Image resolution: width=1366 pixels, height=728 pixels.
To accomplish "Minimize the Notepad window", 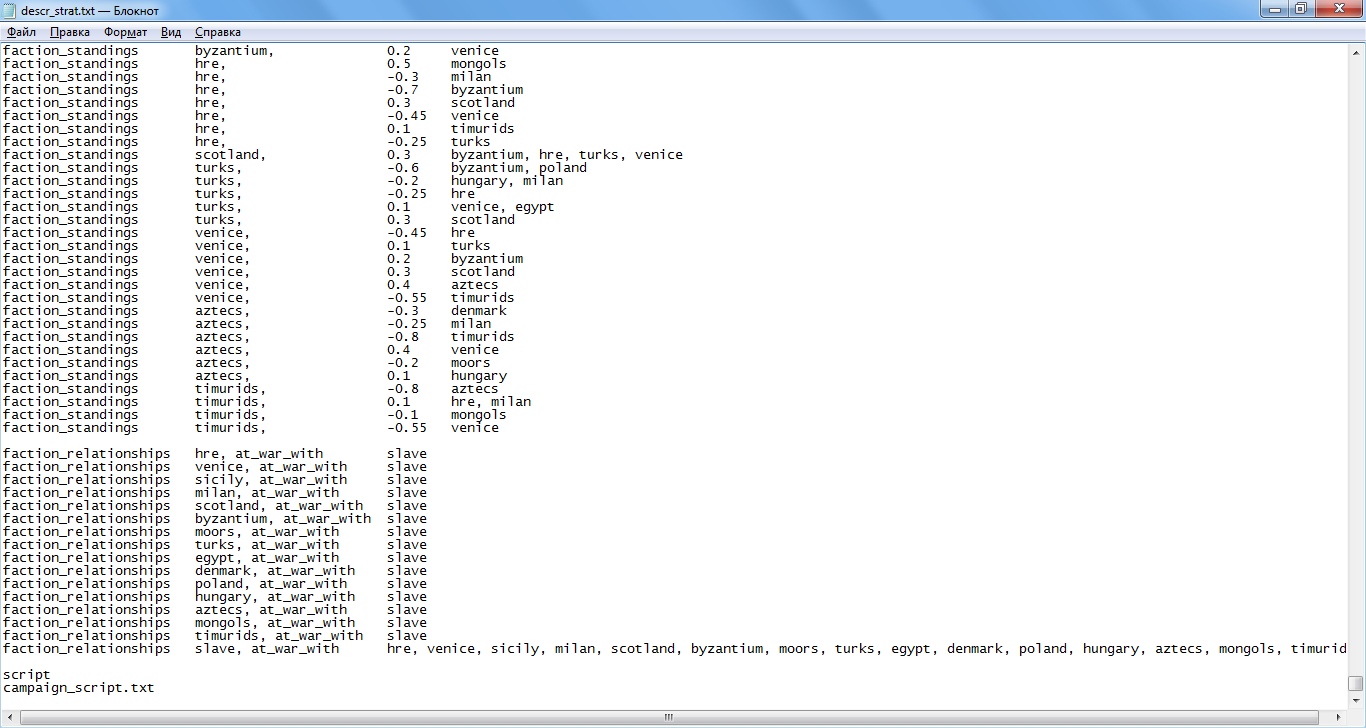I will tap(1274, 9).
